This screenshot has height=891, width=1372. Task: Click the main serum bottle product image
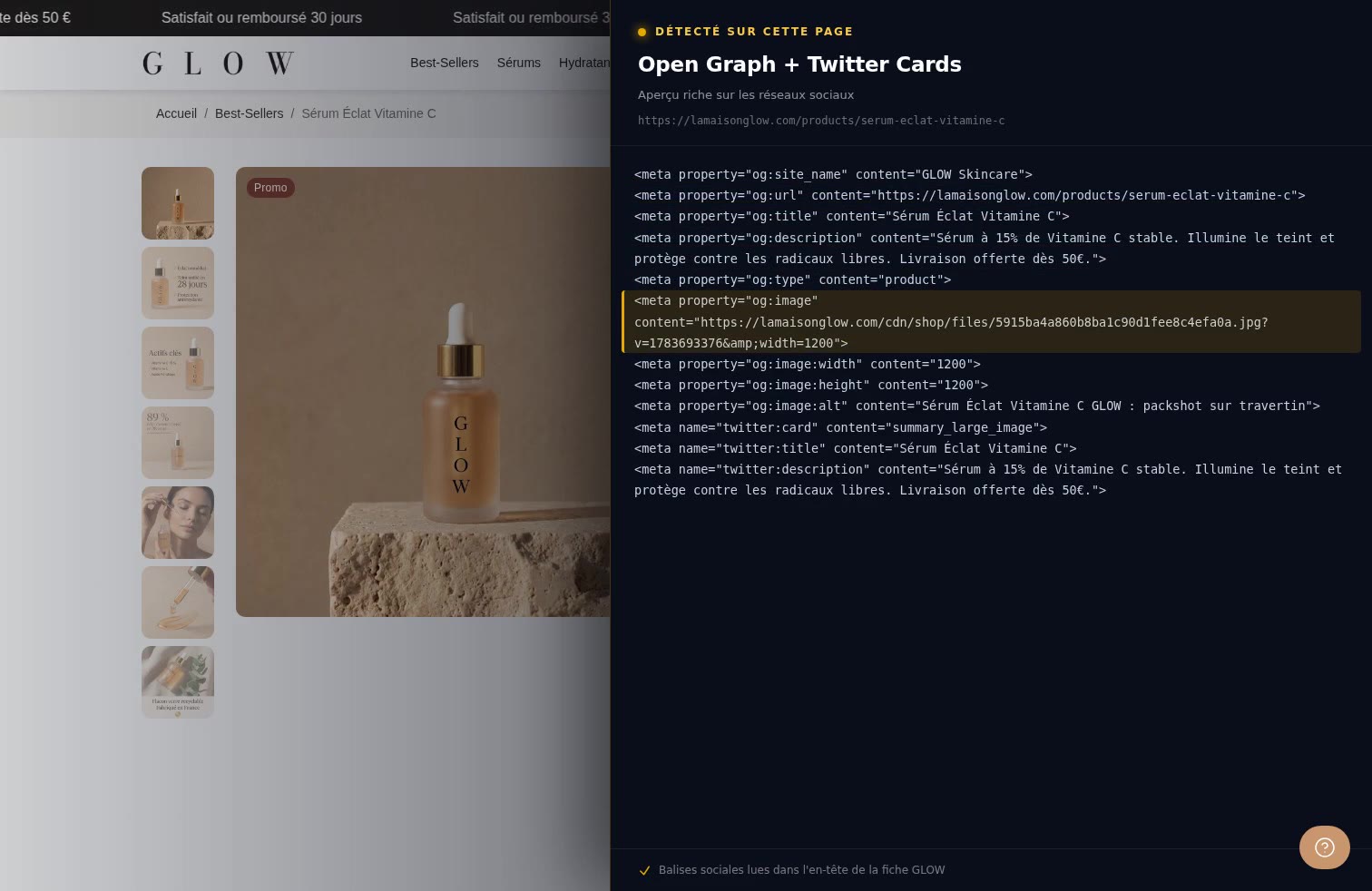coord(423,392)
